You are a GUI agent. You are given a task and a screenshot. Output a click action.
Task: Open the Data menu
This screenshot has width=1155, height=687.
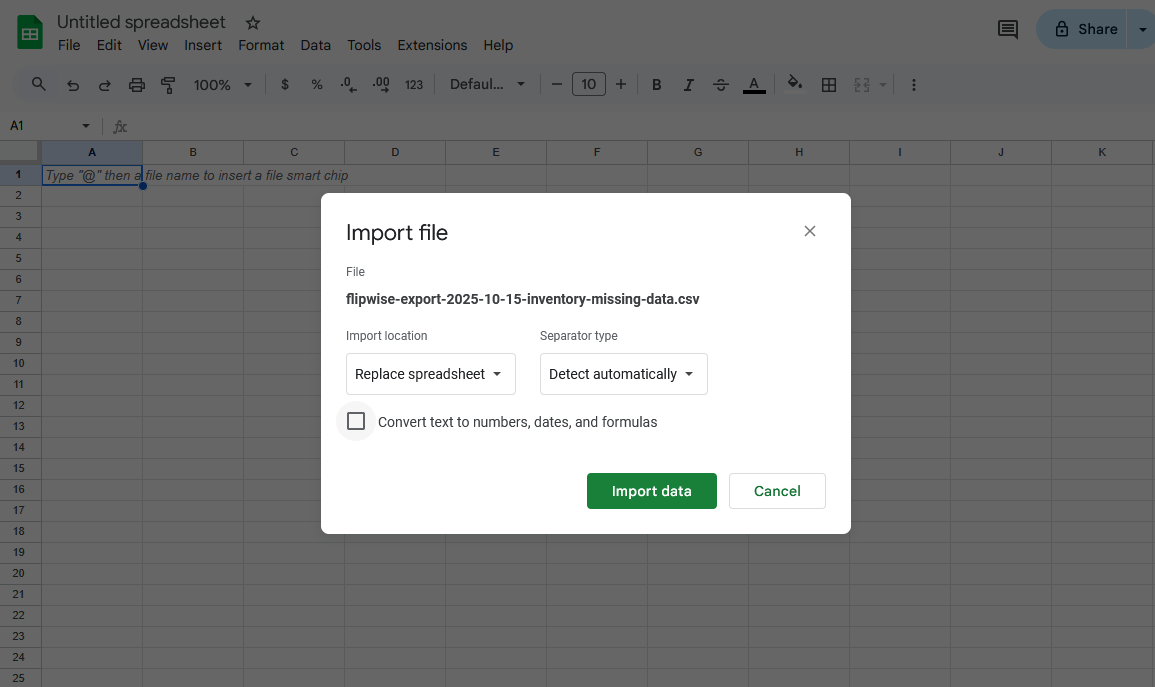[x=315, y=45]
